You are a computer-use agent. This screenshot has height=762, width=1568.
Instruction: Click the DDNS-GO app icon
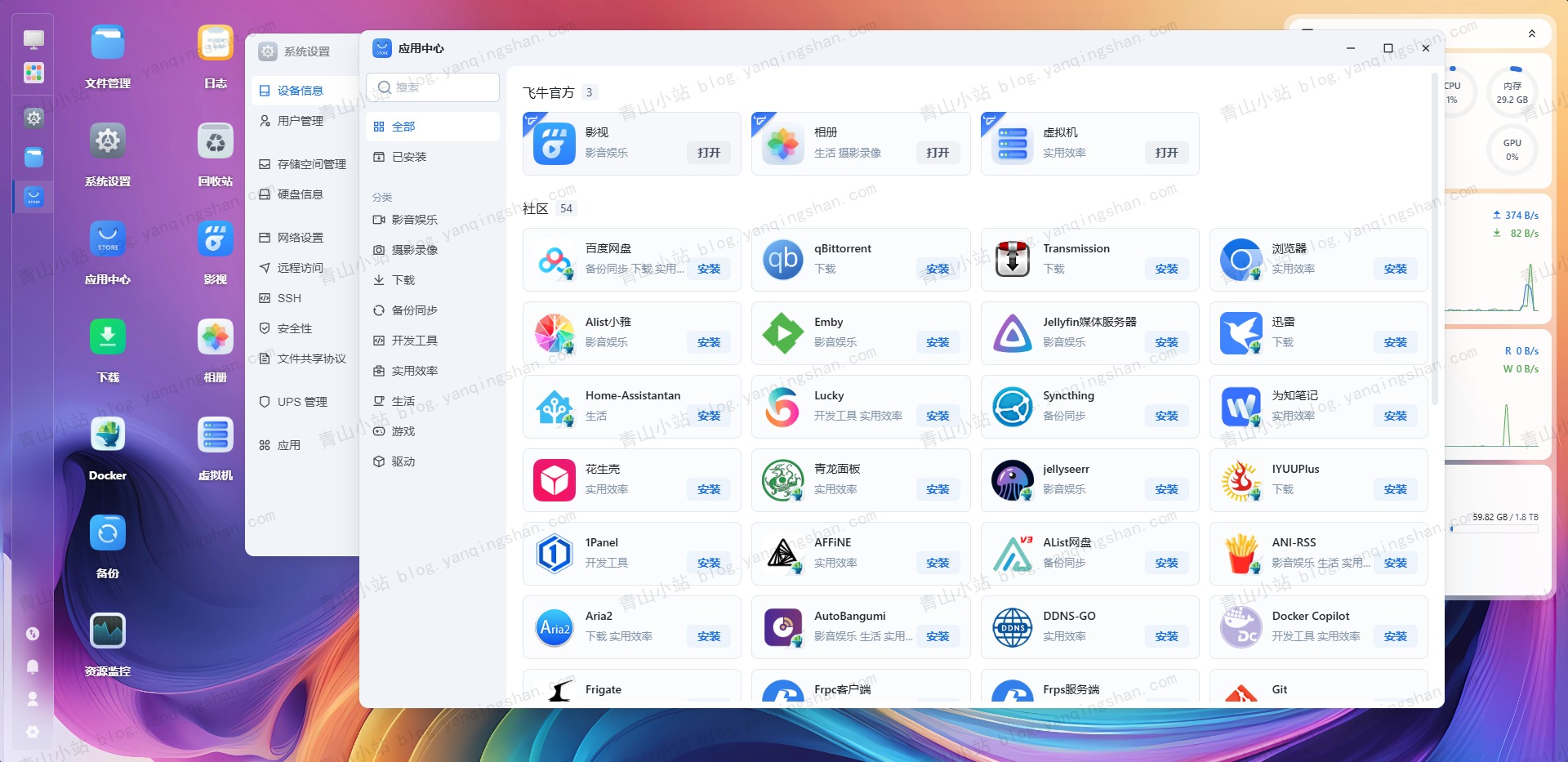click(x=1013, y=627)
